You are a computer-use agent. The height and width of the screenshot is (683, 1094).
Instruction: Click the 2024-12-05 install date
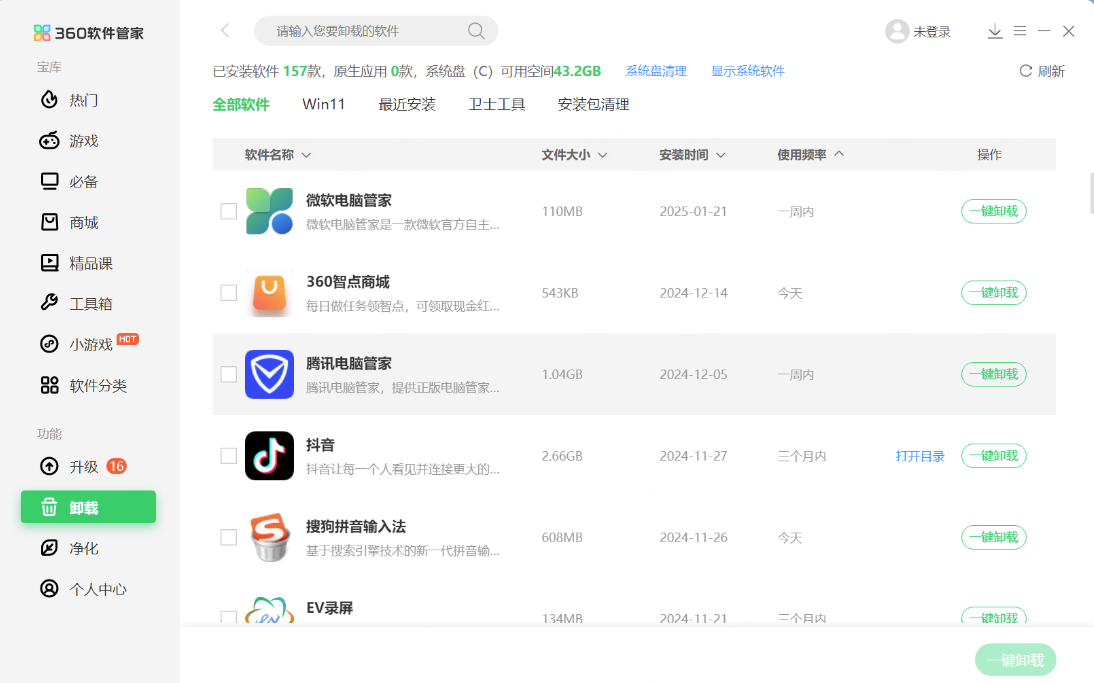click(x=693, y=375)
